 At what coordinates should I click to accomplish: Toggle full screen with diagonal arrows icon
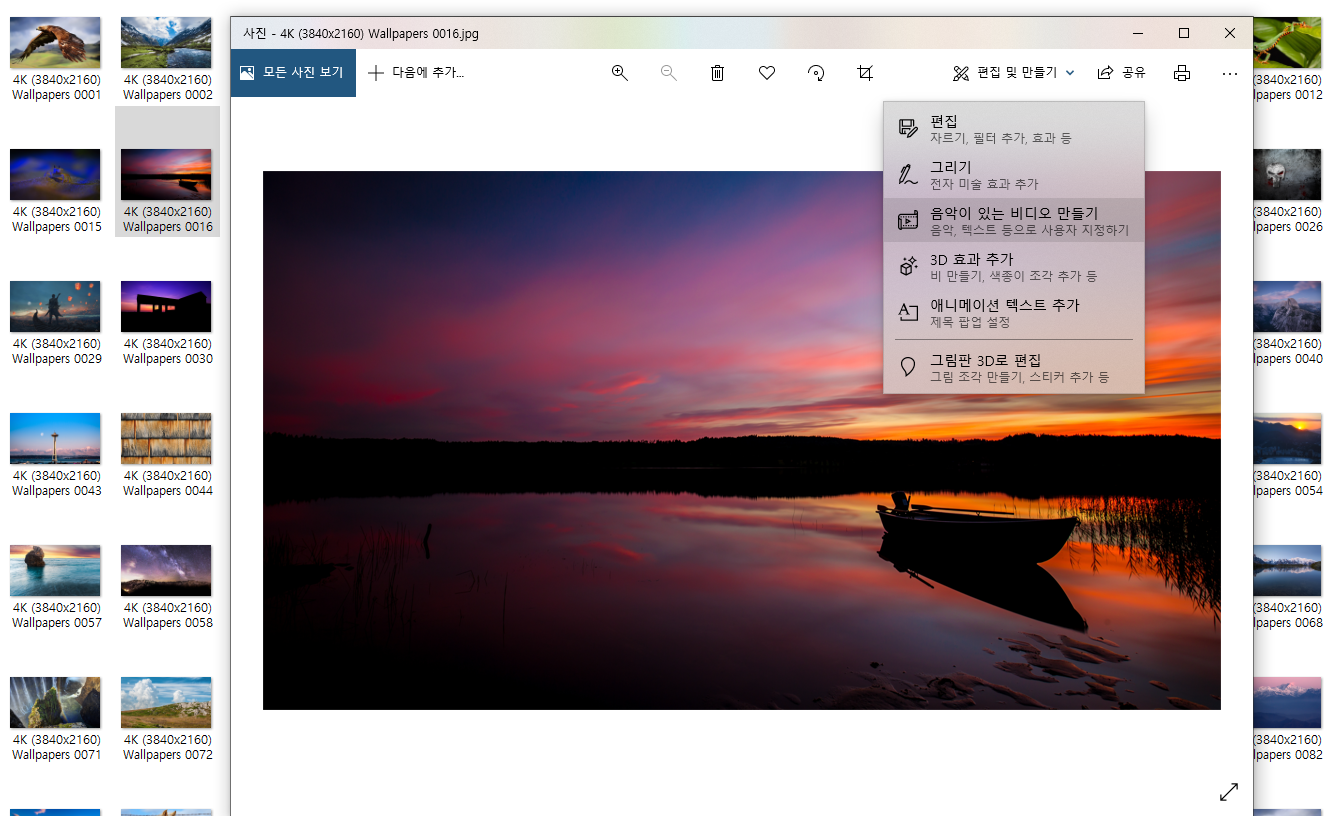[x=1229, y=792]
